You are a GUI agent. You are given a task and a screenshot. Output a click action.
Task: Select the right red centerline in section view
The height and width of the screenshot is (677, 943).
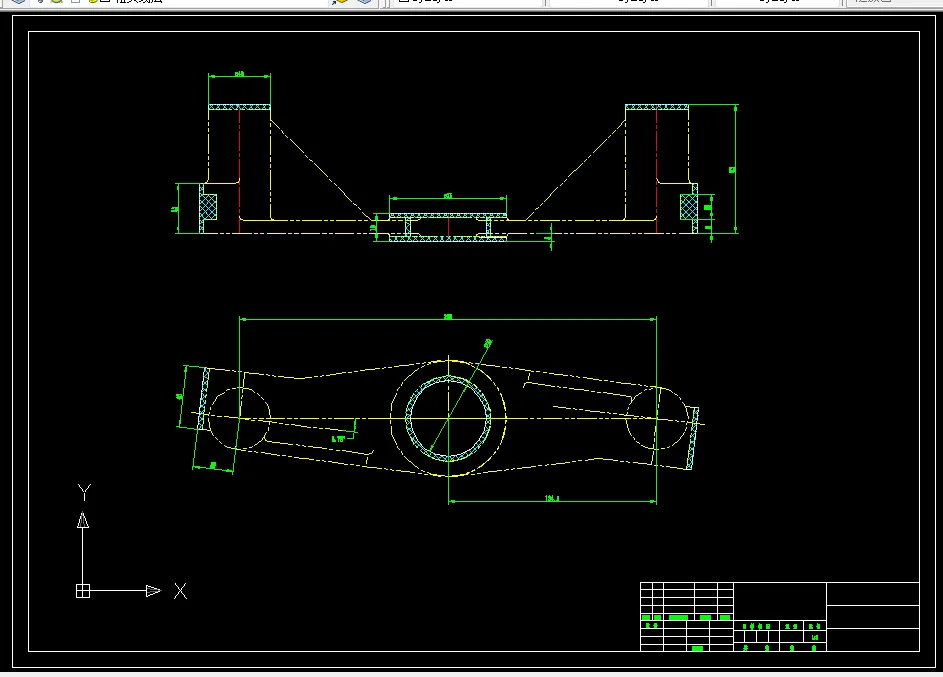[657, 171]
